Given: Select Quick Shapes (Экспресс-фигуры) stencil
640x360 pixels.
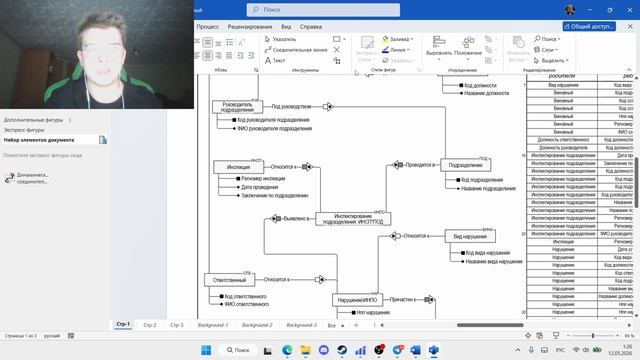Looking at the screenshot, I should pyautogui.click(x=24, y=130).
